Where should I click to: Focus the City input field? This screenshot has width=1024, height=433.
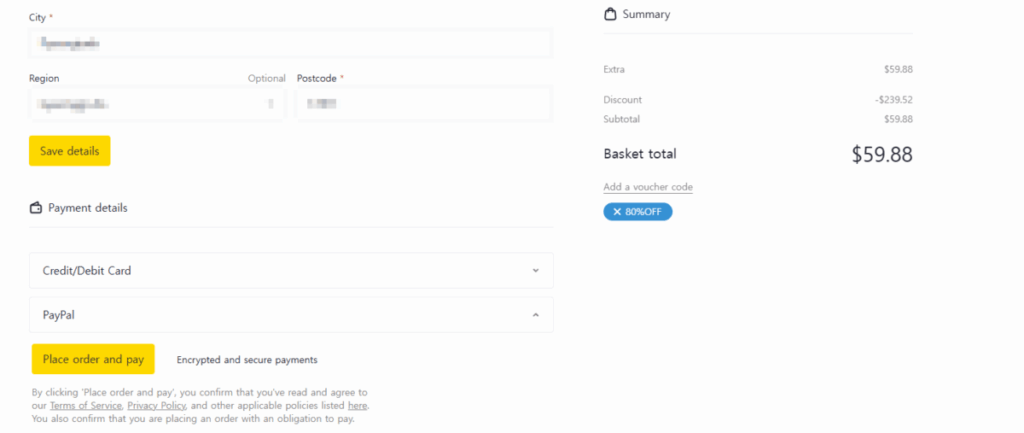tap(290, 44)
